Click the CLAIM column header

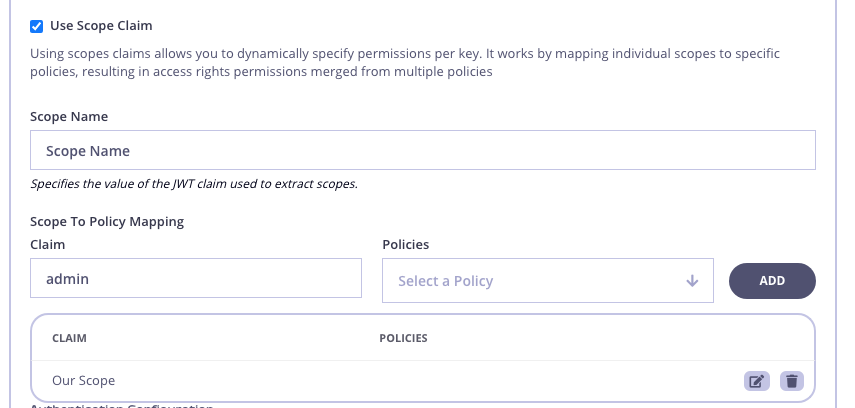pyautogui.click(x=69, y=338)
